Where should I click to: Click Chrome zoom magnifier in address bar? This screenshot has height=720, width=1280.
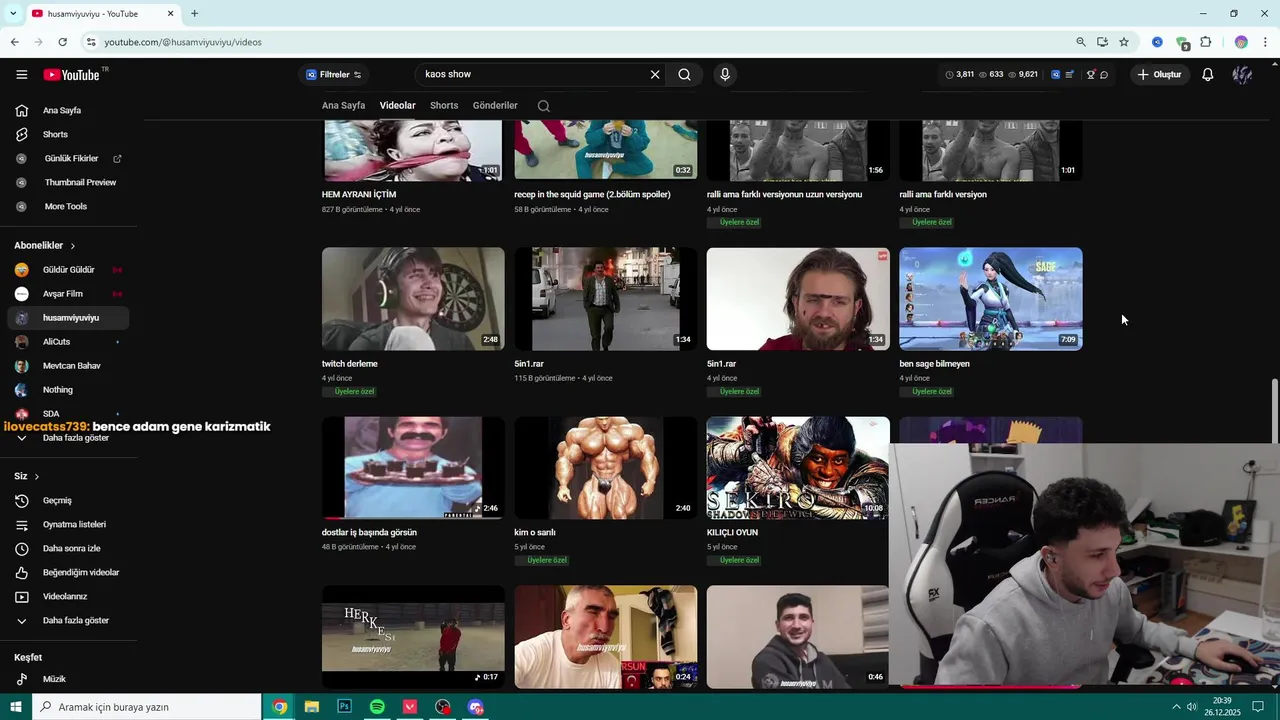click(1081, 42)
